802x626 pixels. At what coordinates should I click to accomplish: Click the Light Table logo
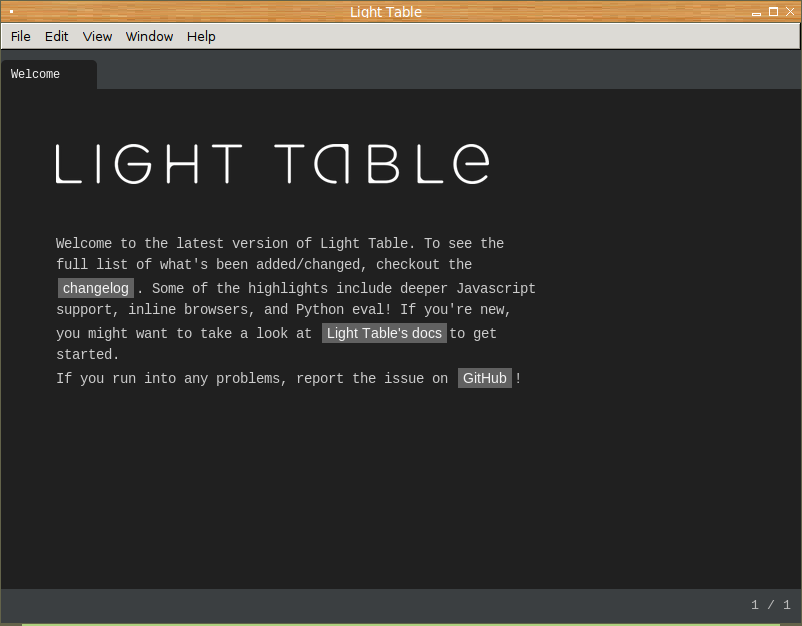273,164
